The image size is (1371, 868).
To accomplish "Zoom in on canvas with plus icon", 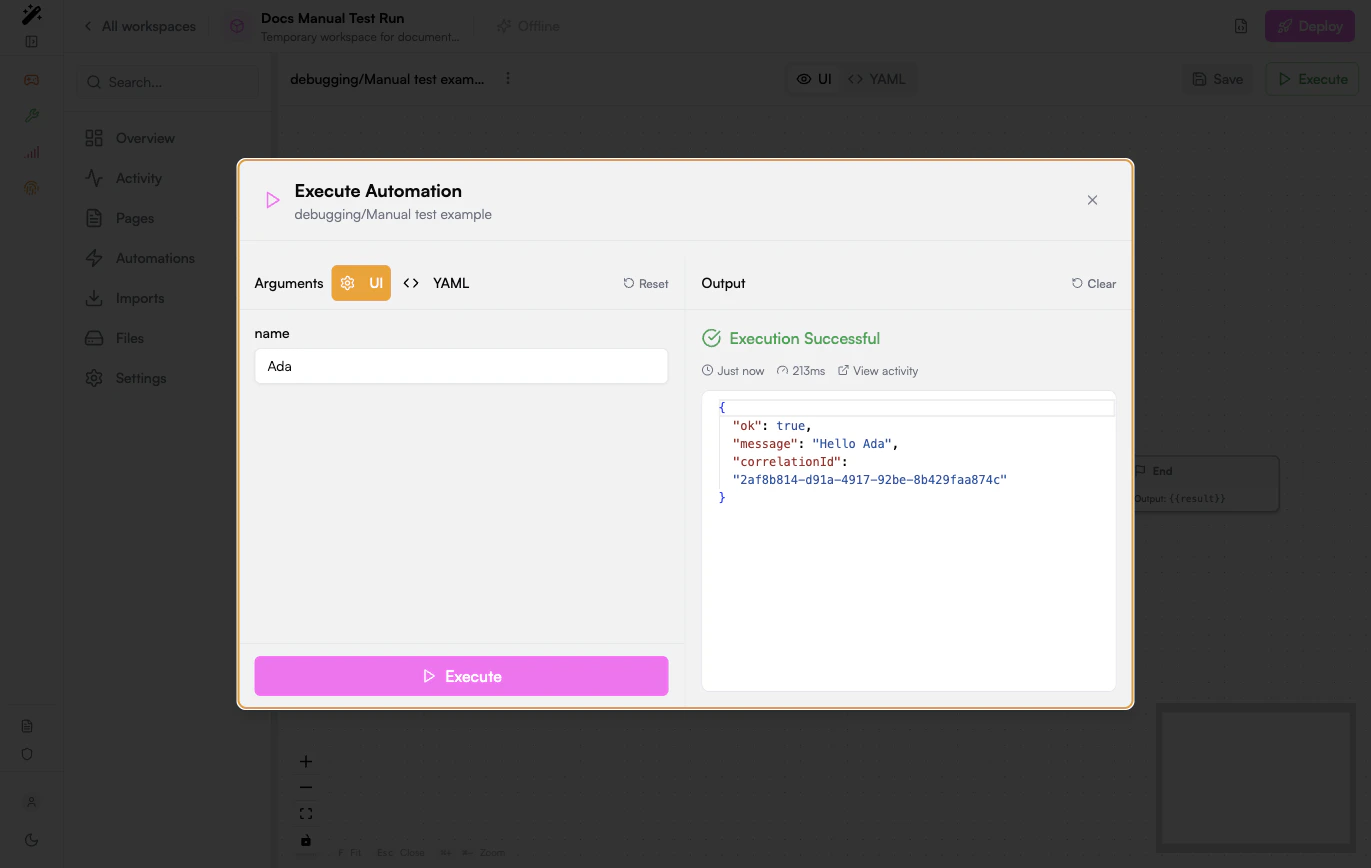I will [x=306, y=762].
